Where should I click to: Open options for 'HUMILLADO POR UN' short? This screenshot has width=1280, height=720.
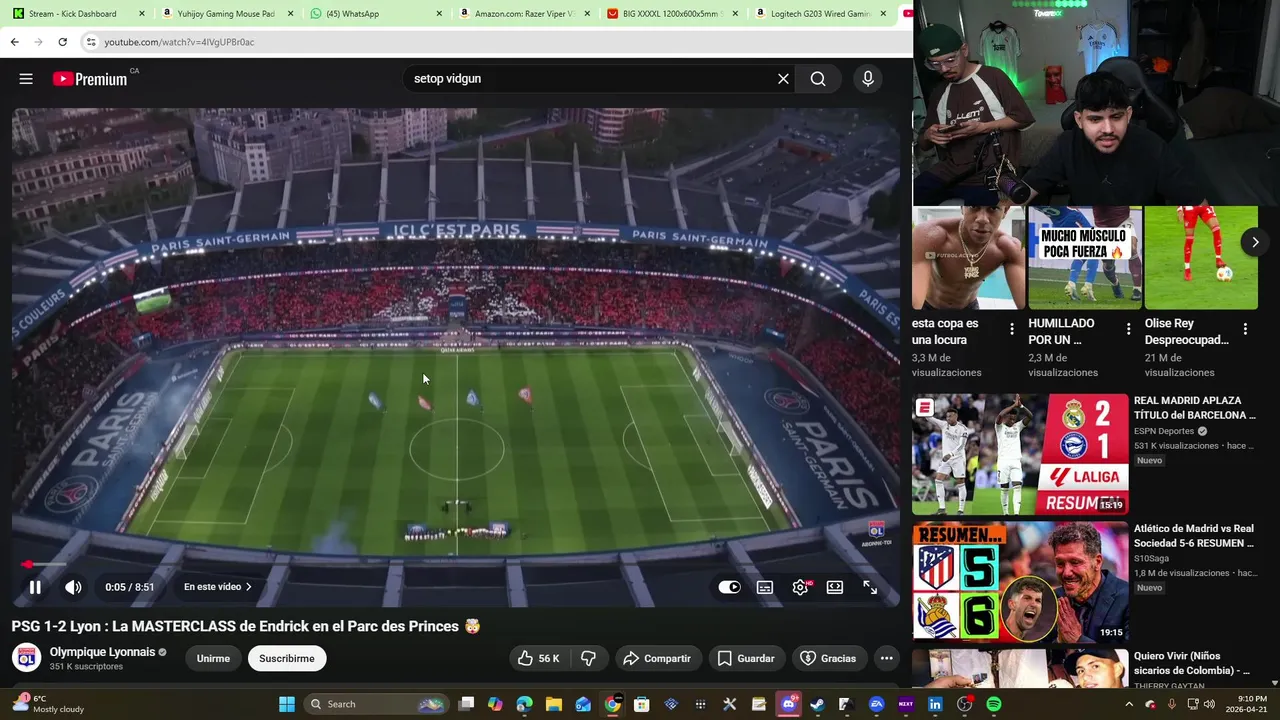click(x=1129, y=329)
